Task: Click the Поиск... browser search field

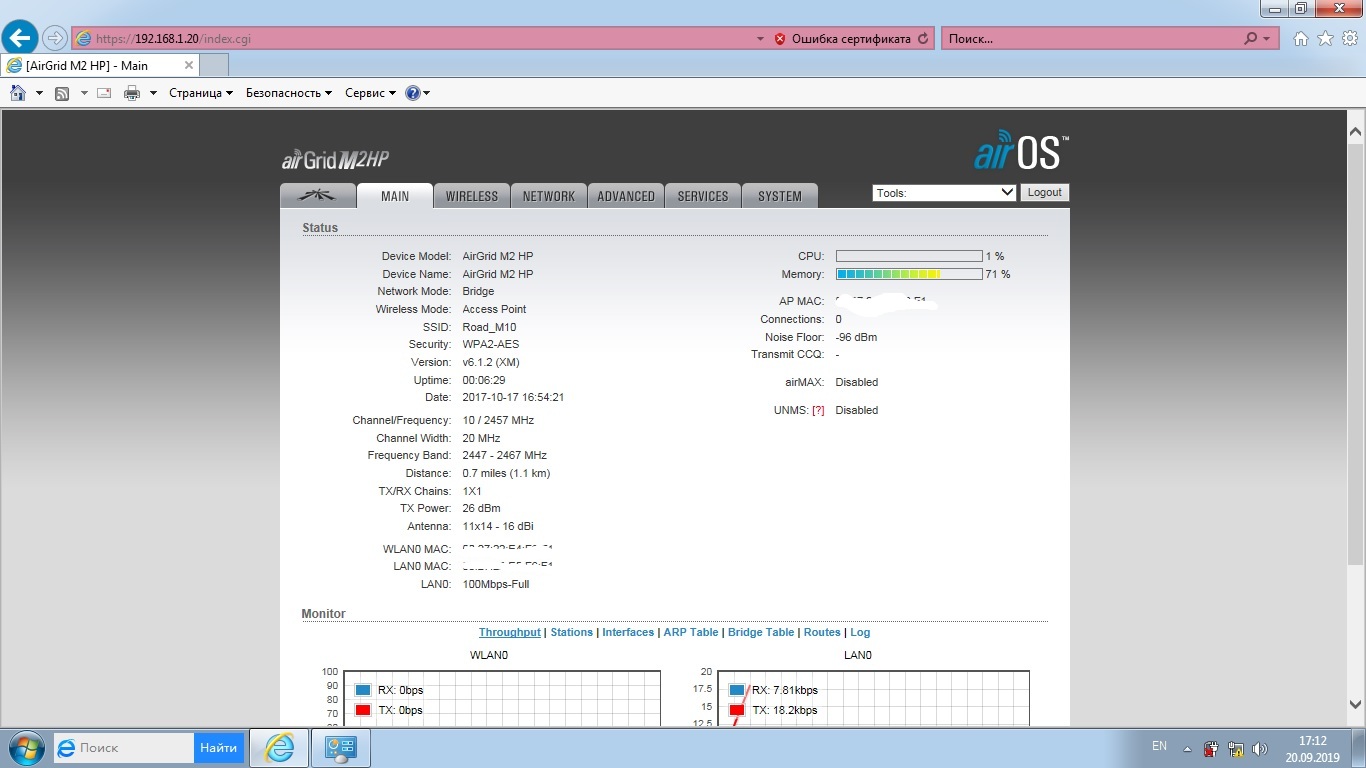Action: coord(1090,39)
